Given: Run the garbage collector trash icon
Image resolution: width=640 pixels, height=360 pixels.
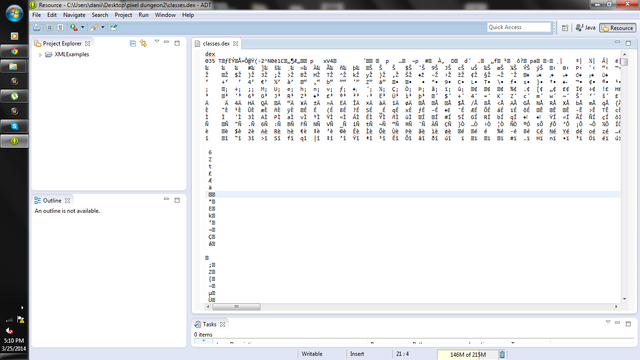Looking at the screenshot, I should [502, 355].
